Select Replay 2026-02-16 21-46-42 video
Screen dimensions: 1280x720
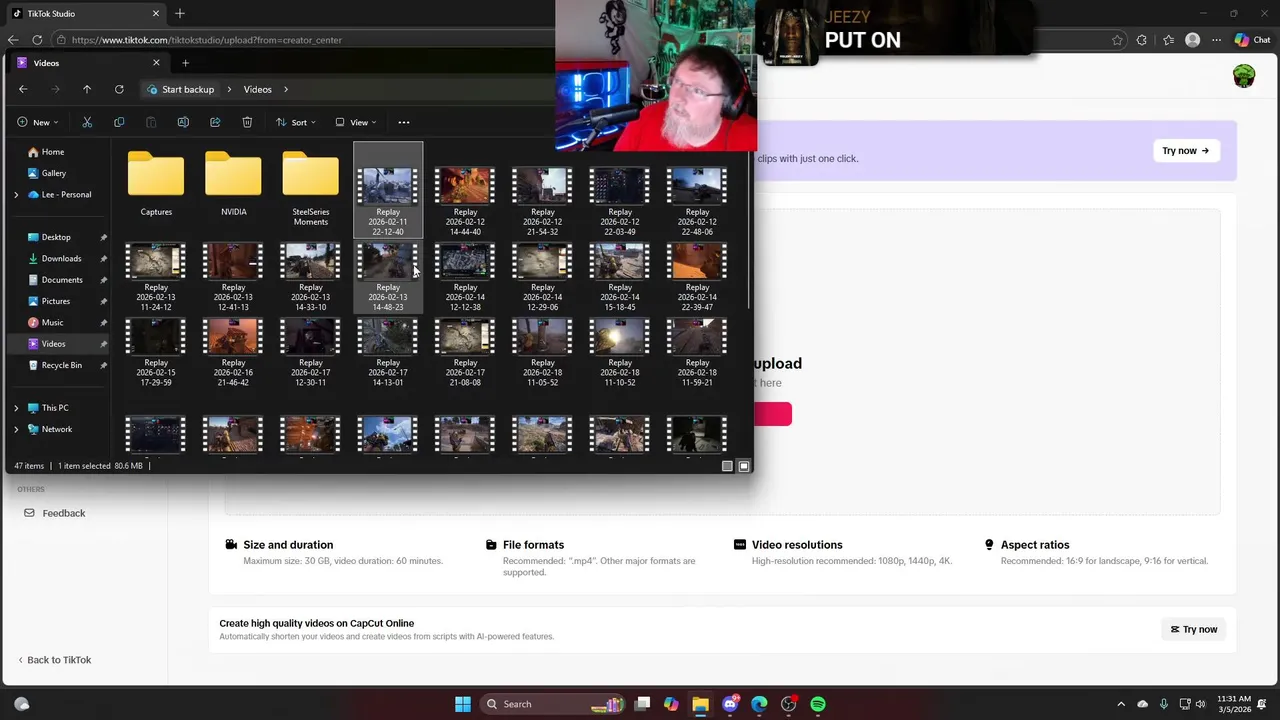233,352
